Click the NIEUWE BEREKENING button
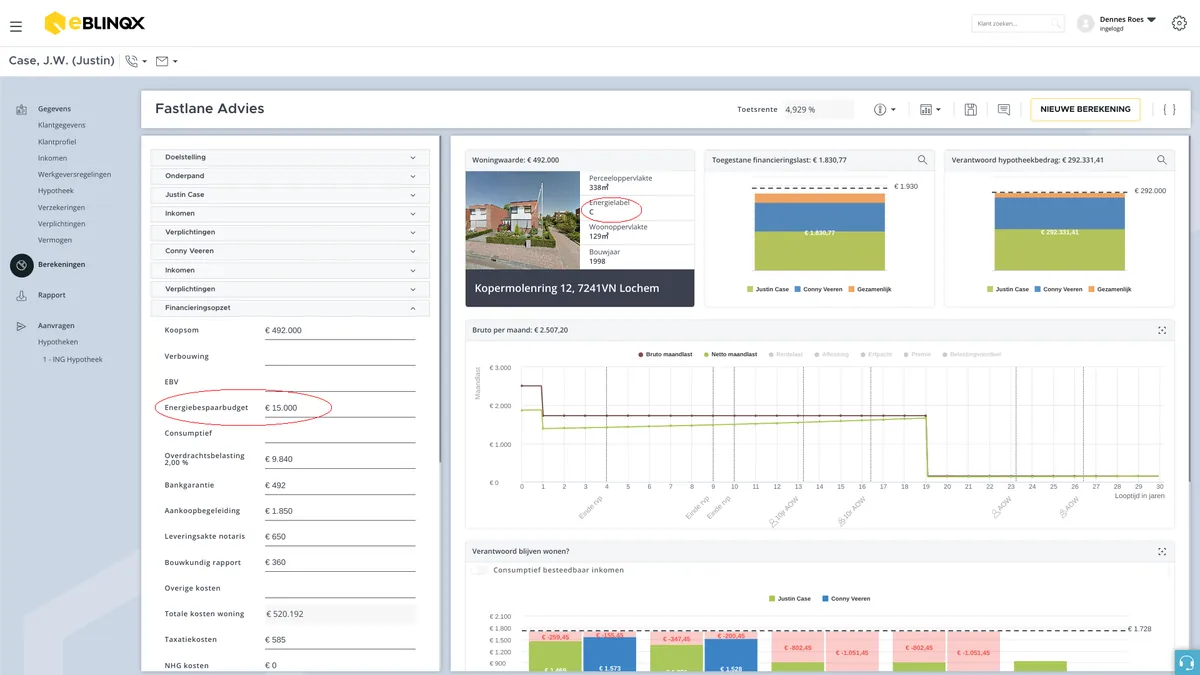The height and width of the screenshot is (675, 1200). point(1085,109)
